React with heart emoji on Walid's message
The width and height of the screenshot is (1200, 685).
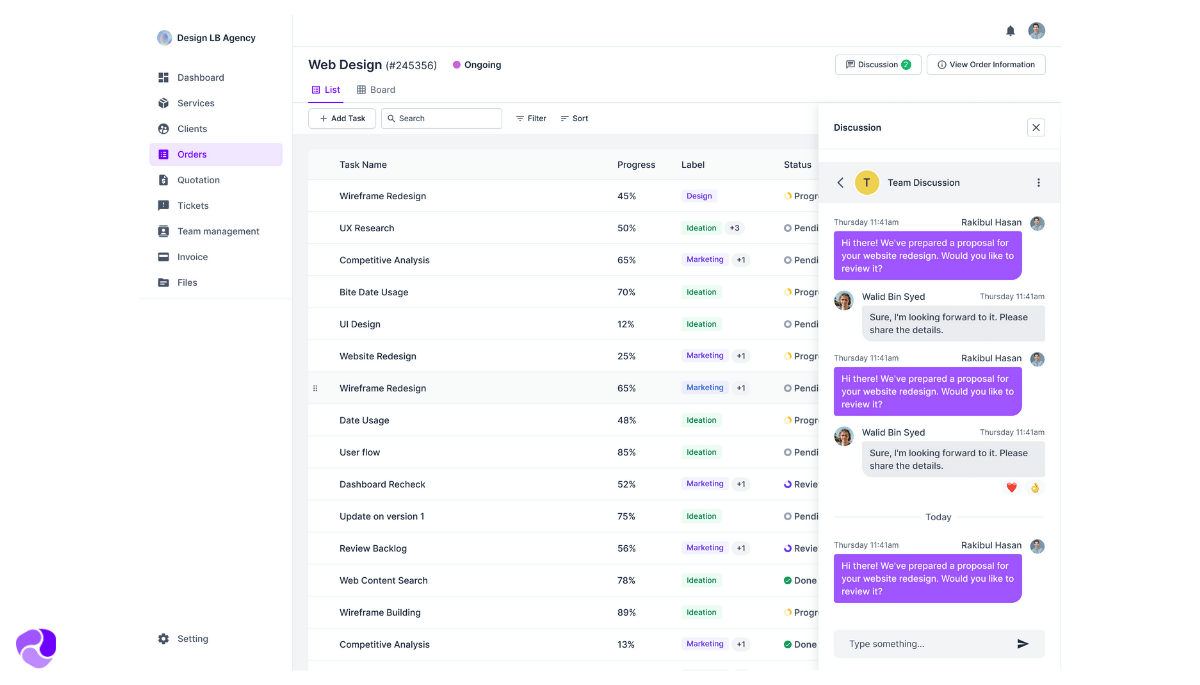pos(1011,488)
